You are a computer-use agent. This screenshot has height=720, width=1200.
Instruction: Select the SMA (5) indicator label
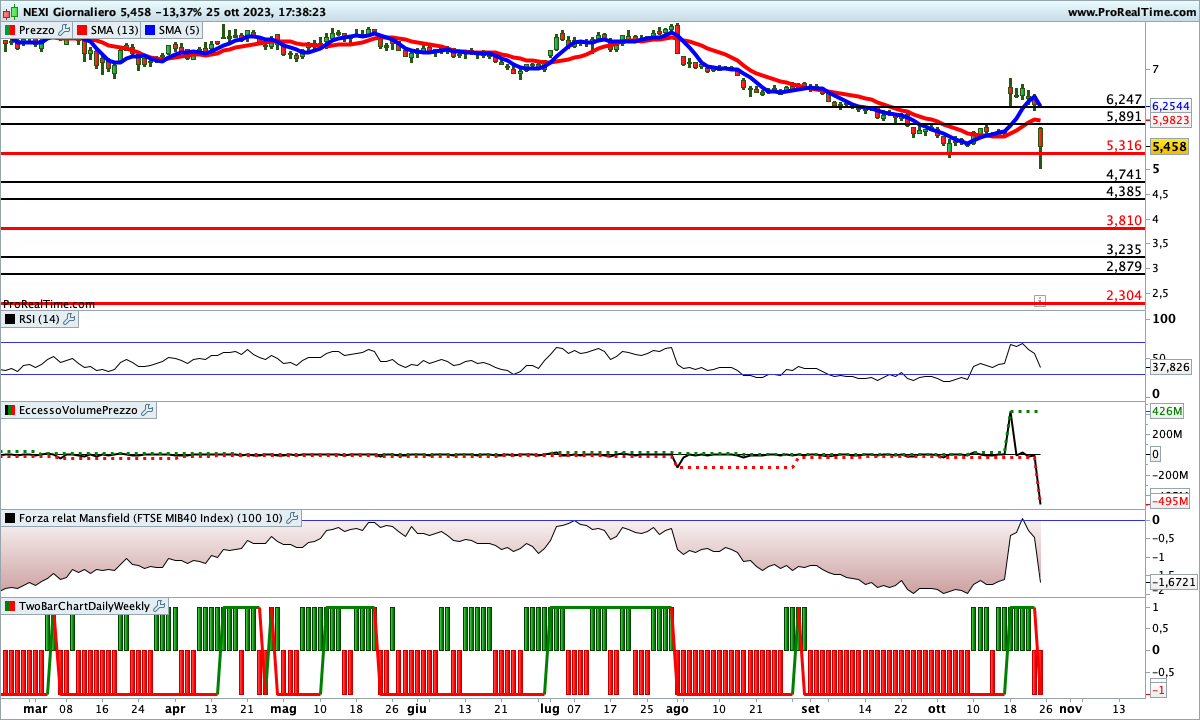coord(181,30)
